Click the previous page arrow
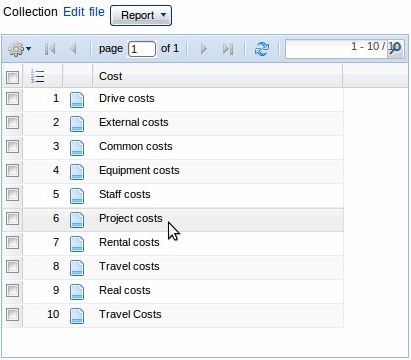The width and height of the screenshot is (411, 360). point(73,49)
